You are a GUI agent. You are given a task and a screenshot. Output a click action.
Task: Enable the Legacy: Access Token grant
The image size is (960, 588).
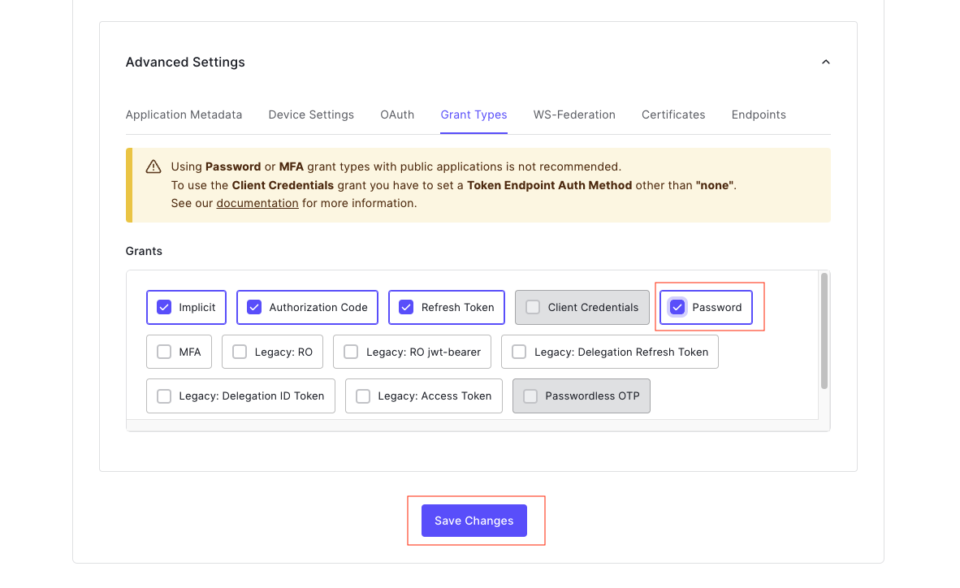pyautogui.click(x=363, y=396)
